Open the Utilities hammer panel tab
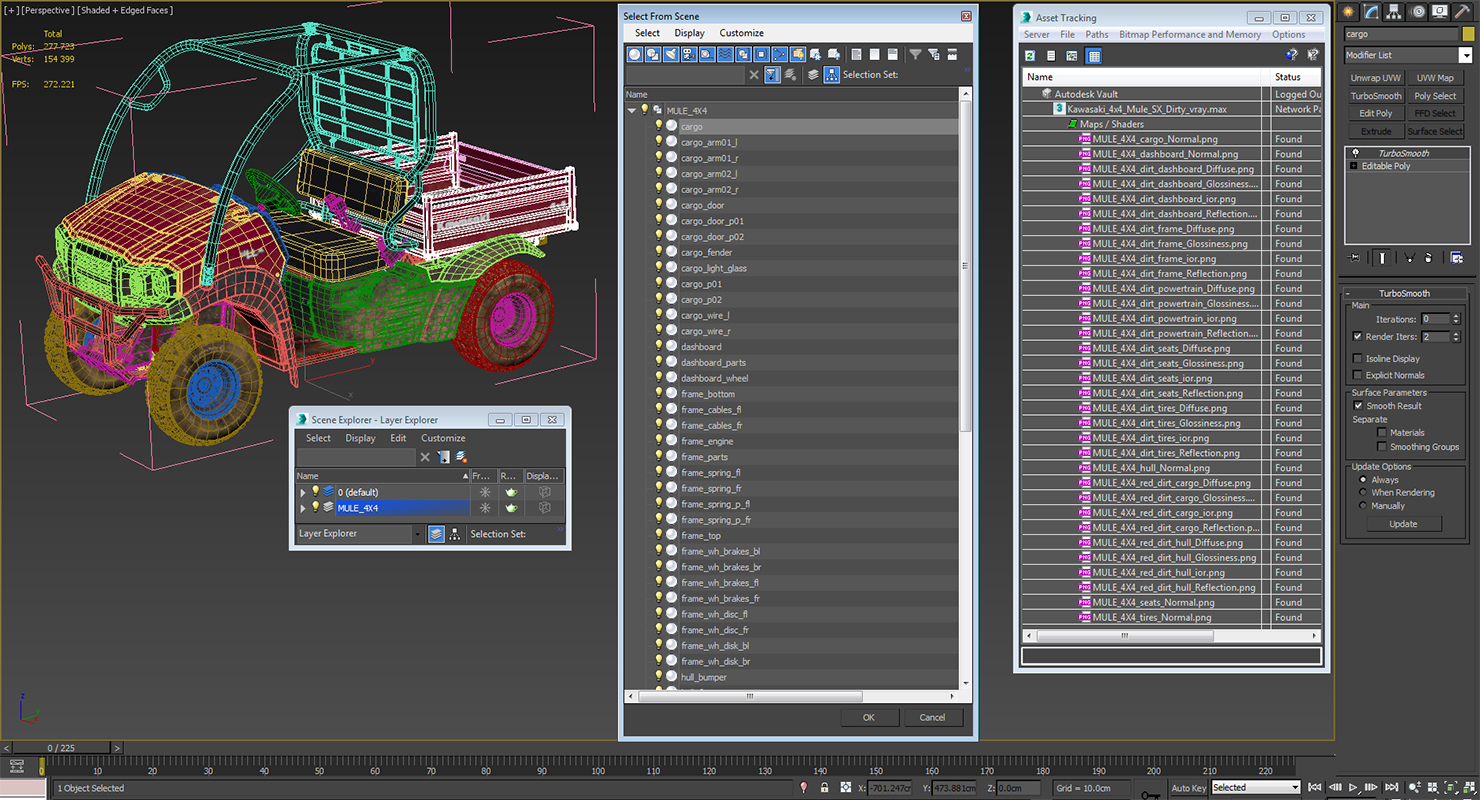The height and width of the screenshot is (800, 1480). [x=1463, y=11]
